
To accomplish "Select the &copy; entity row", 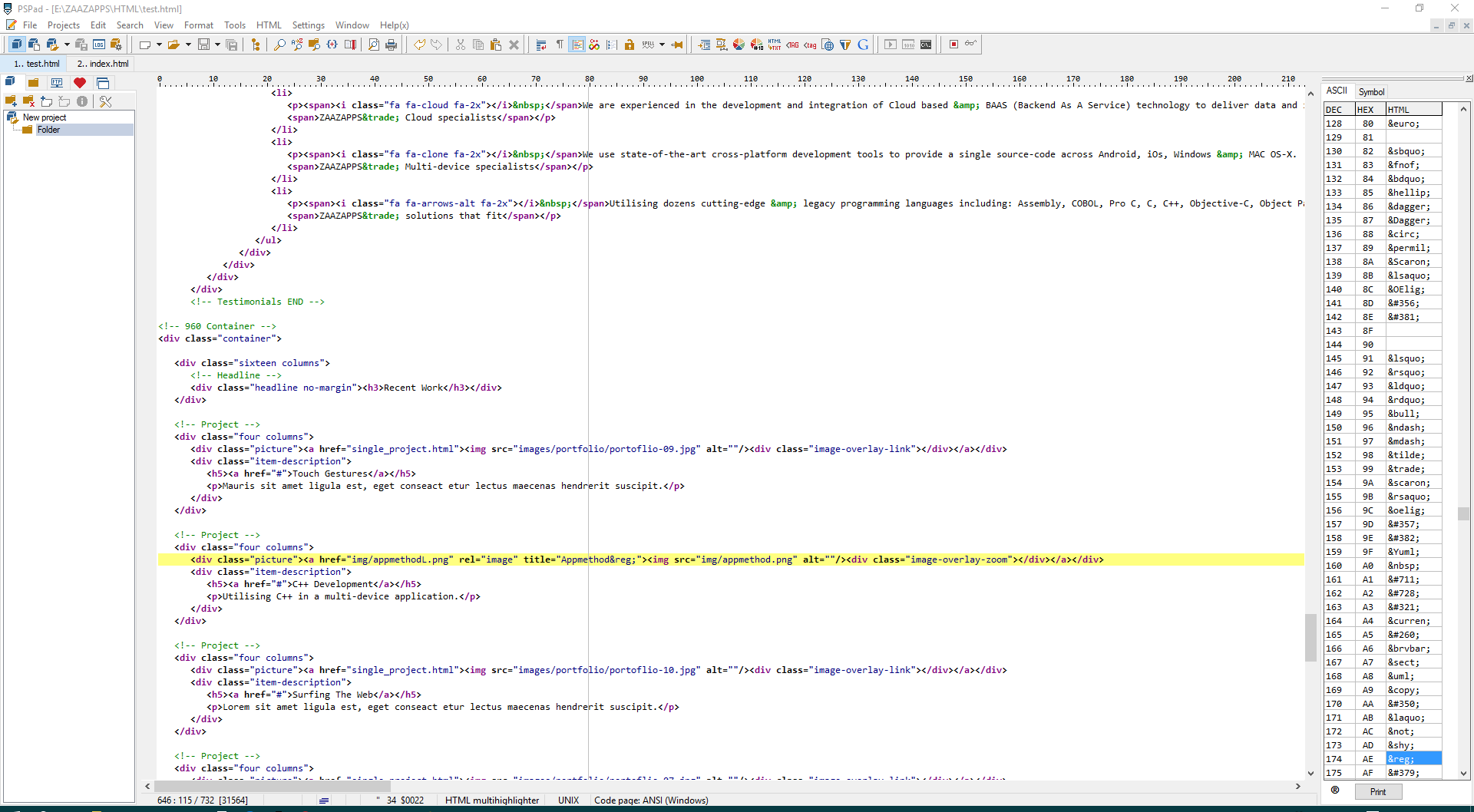I will pos(1403,690).
